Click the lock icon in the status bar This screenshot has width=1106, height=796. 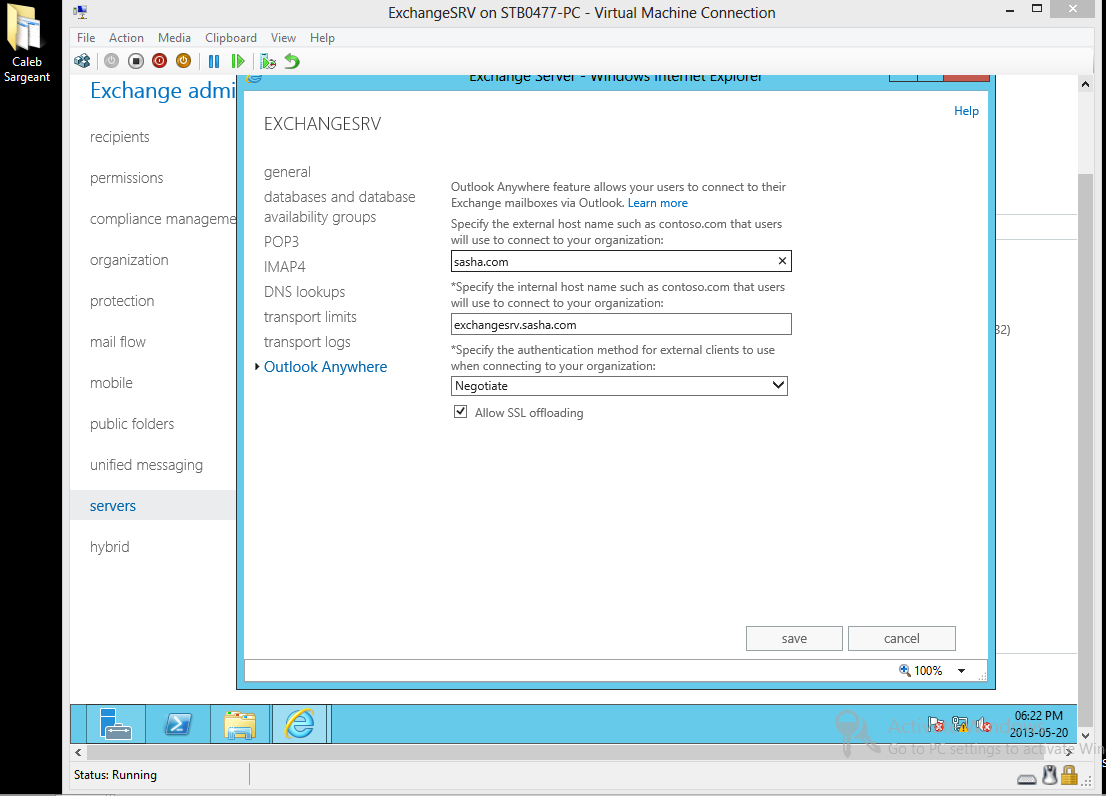[1069, 776]
